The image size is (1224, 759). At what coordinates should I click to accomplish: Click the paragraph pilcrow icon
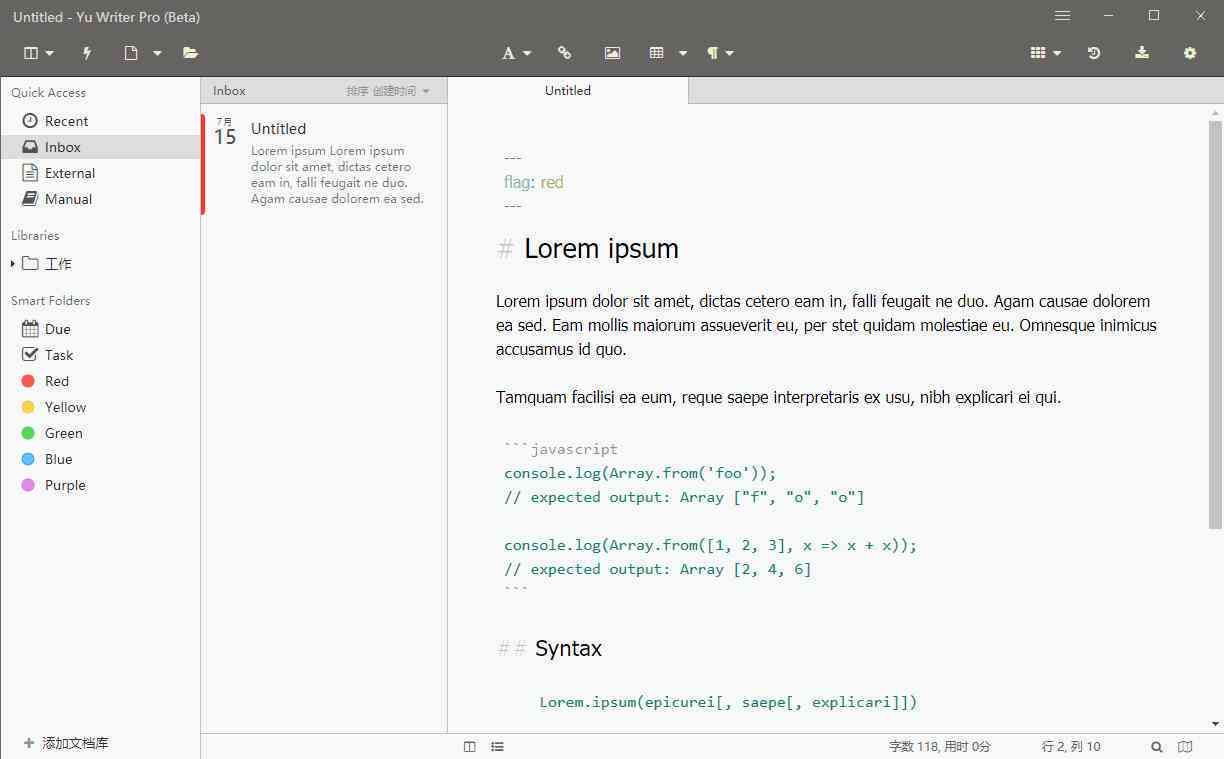pos(713,53)
